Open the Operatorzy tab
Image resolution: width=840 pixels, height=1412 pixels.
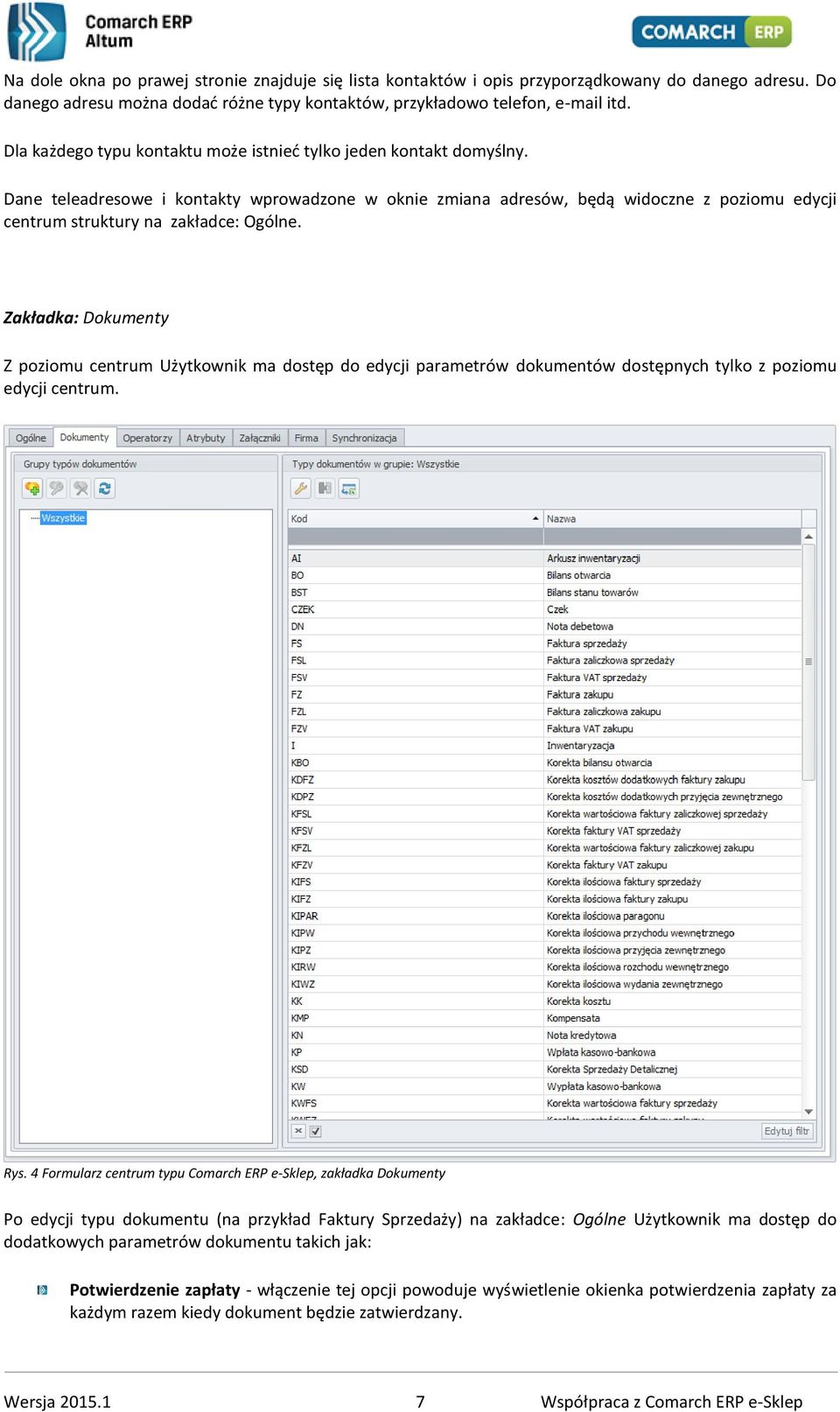click(x=148, y=438)
